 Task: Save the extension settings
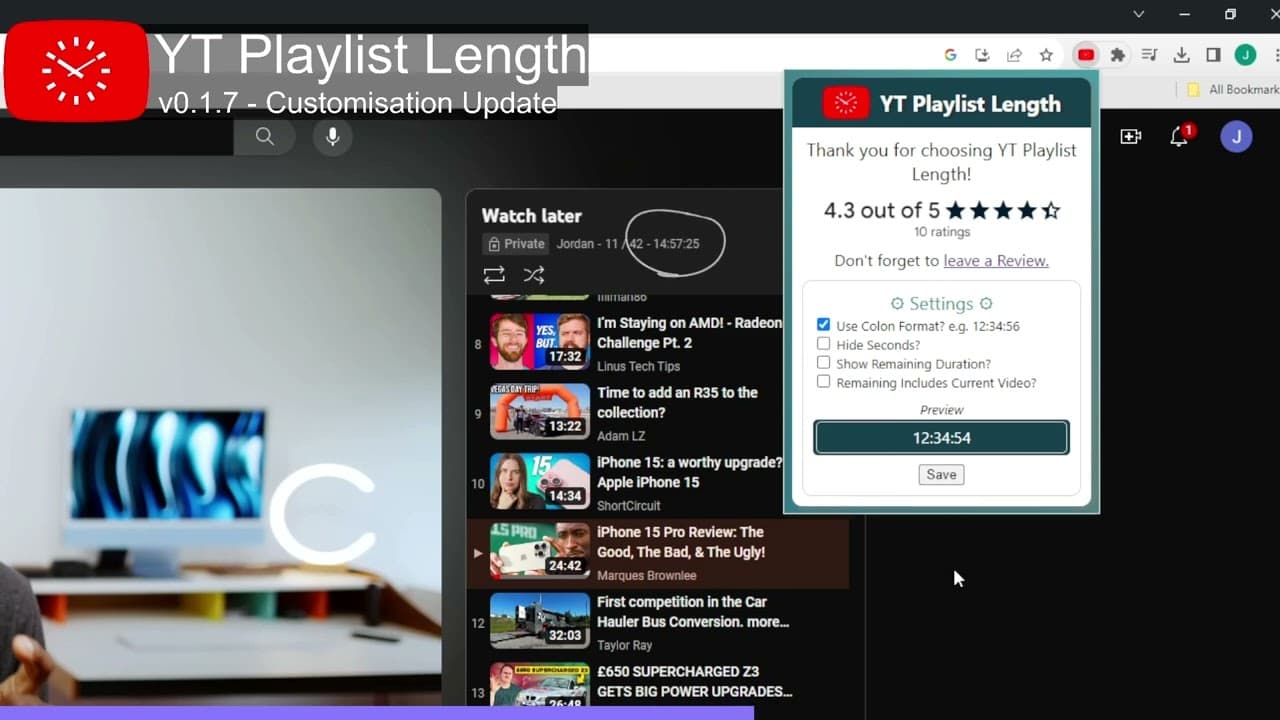pos(941,475)
